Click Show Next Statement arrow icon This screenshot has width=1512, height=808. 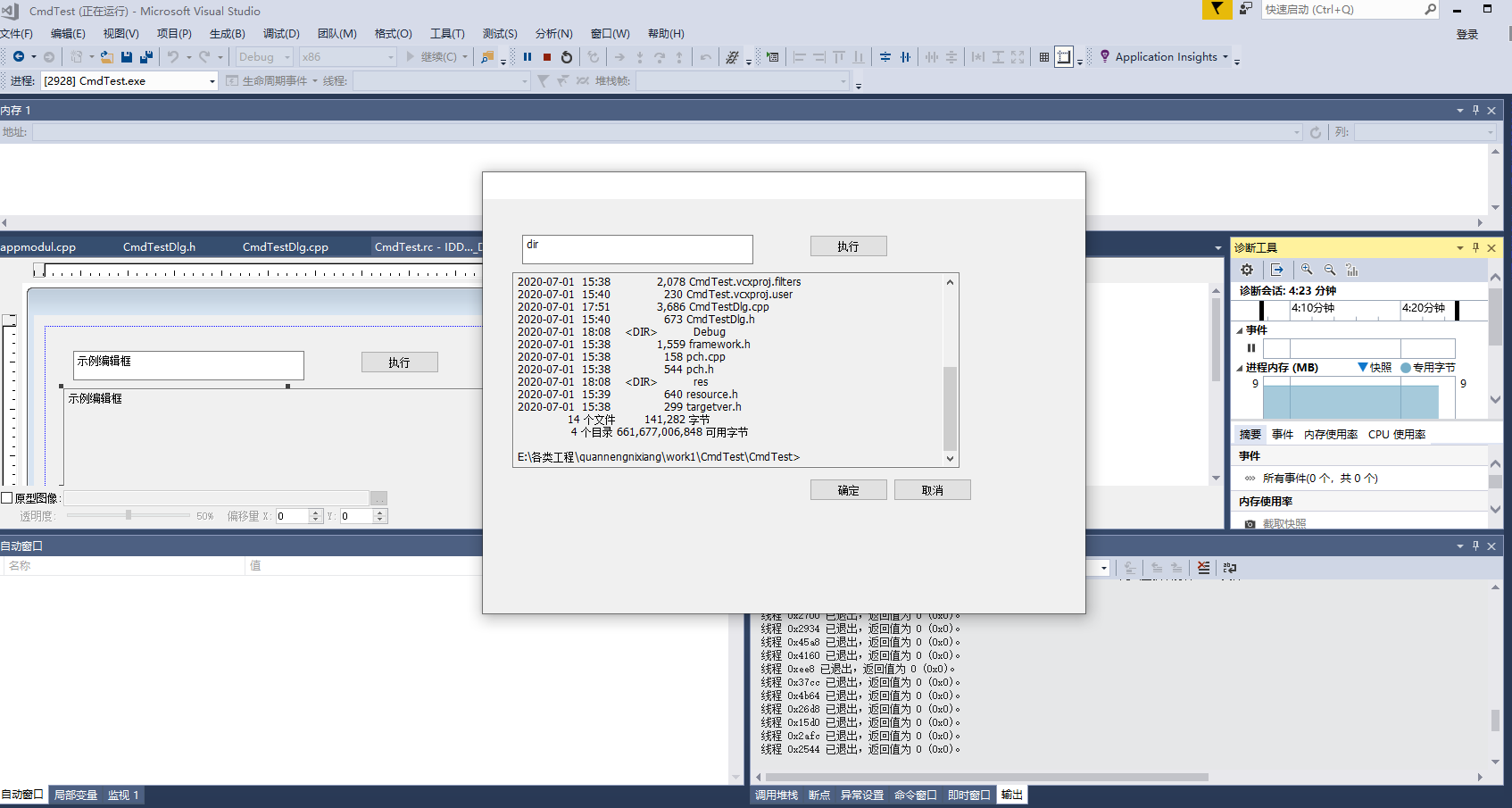click(x=619, y=57)
